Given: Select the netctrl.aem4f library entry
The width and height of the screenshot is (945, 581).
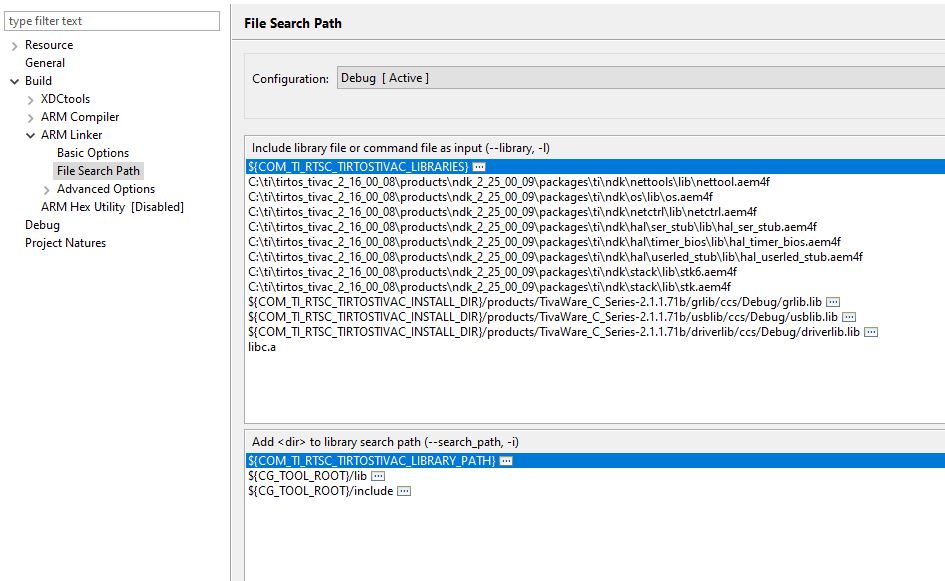Looking at the screenshot, I should [503, 212].
